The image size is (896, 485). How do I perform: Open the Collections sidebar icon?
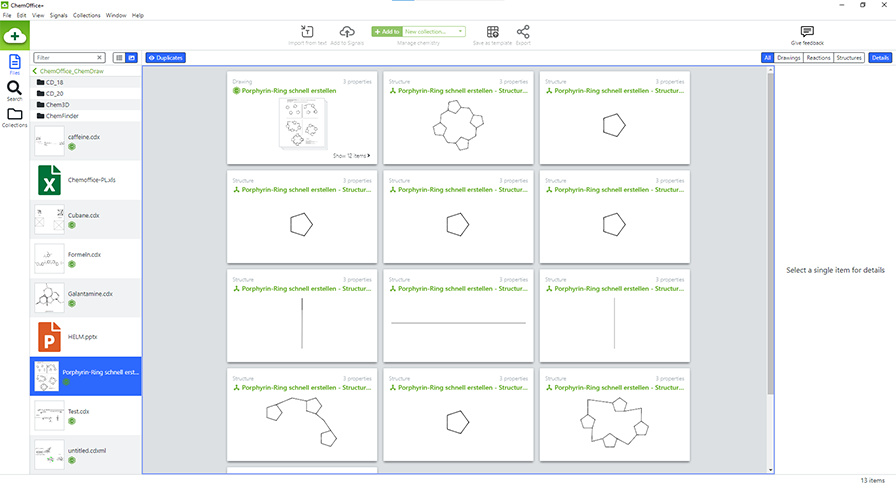pos(14,117)
